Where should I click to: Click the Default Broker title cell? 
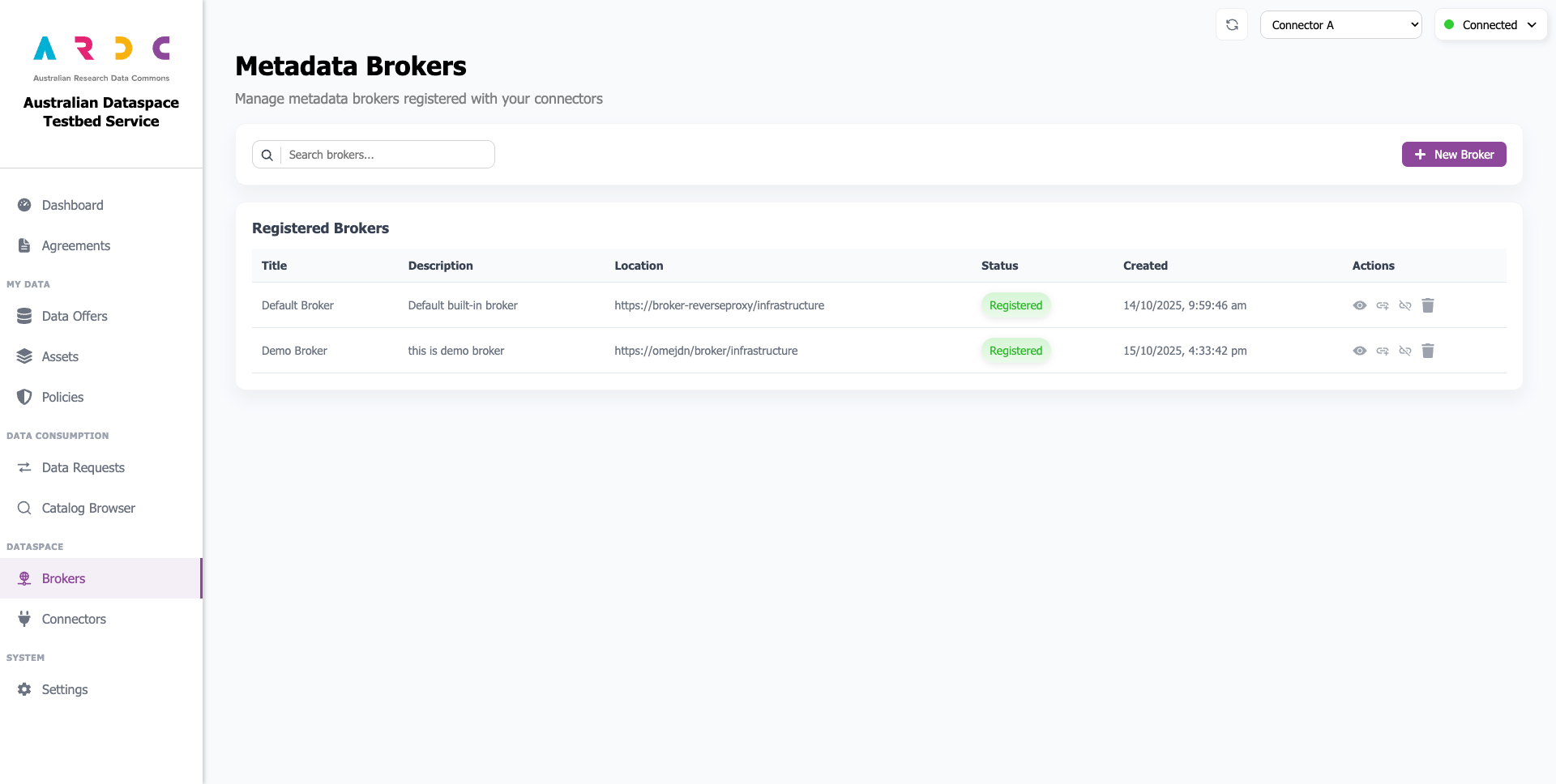[x=297, y=305]
